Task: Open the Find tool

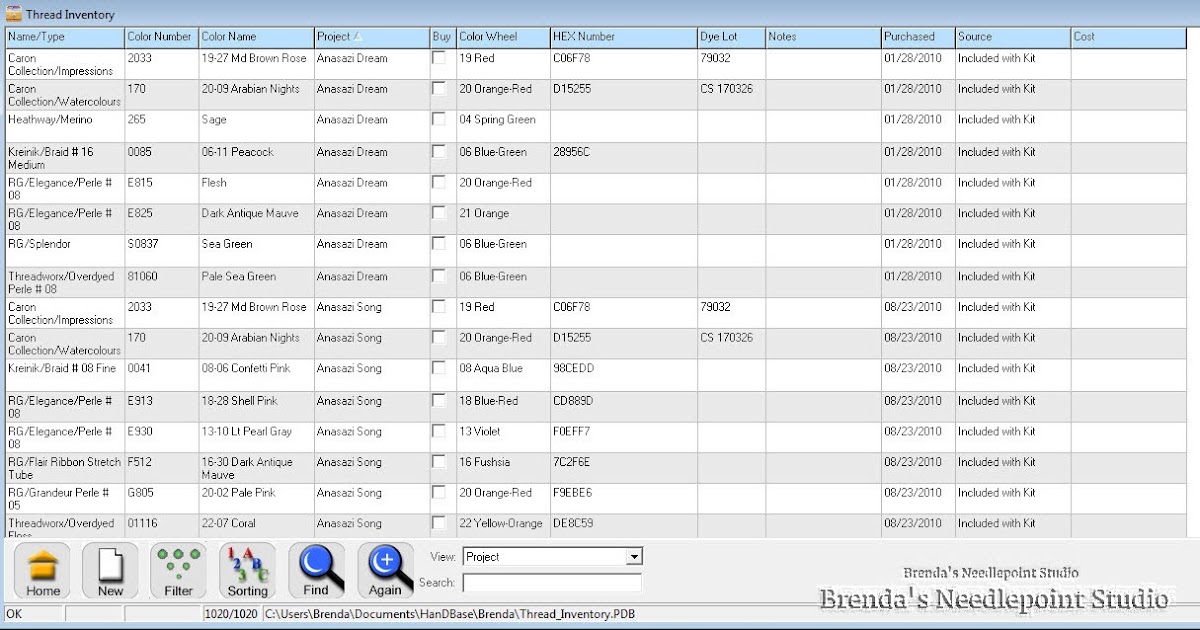Action: point(316,570)
